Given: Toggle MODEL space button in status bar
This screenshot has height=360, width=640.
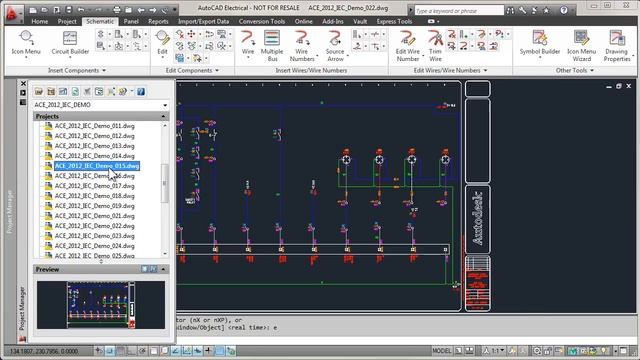Looking at the screenshot, I should [442, 351].
